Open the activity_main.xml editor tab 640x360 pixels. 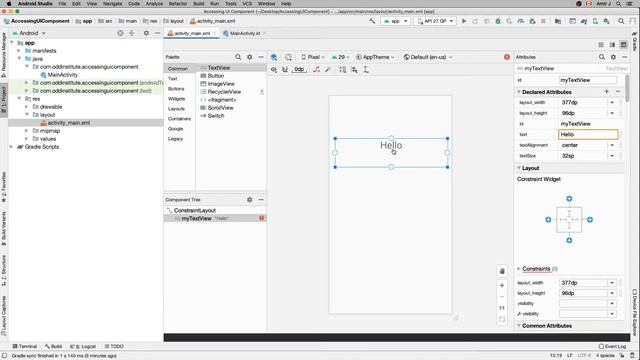pyautogui.click(x=192, y=33)
